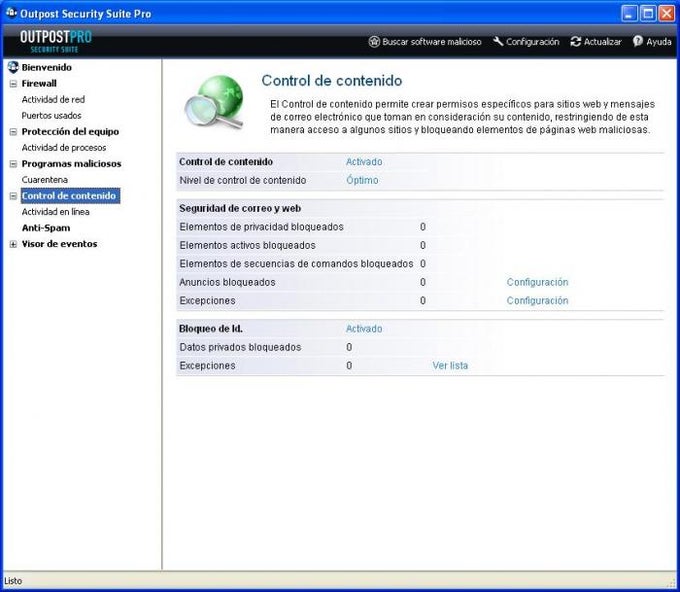This screenshot has height=592, width=680.
Task: Expand the Visor de eventos node
Action: (13, 244)
